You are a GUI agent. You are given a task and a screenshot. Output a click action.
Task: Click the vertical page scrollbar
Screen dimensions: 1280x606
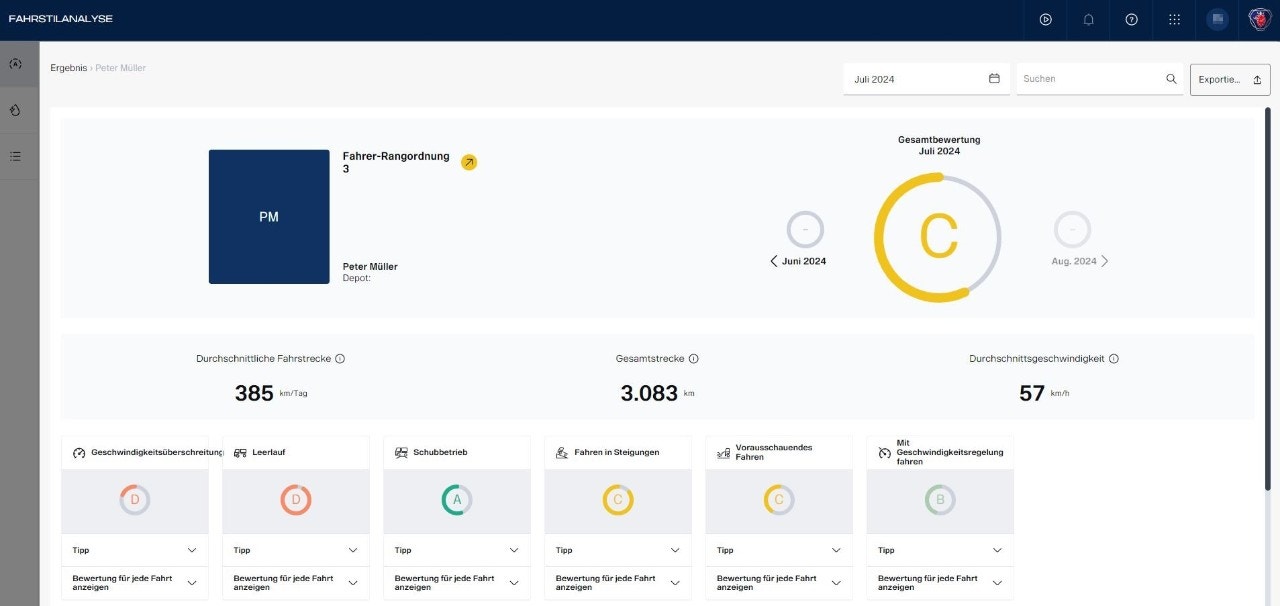(1268, 300)
